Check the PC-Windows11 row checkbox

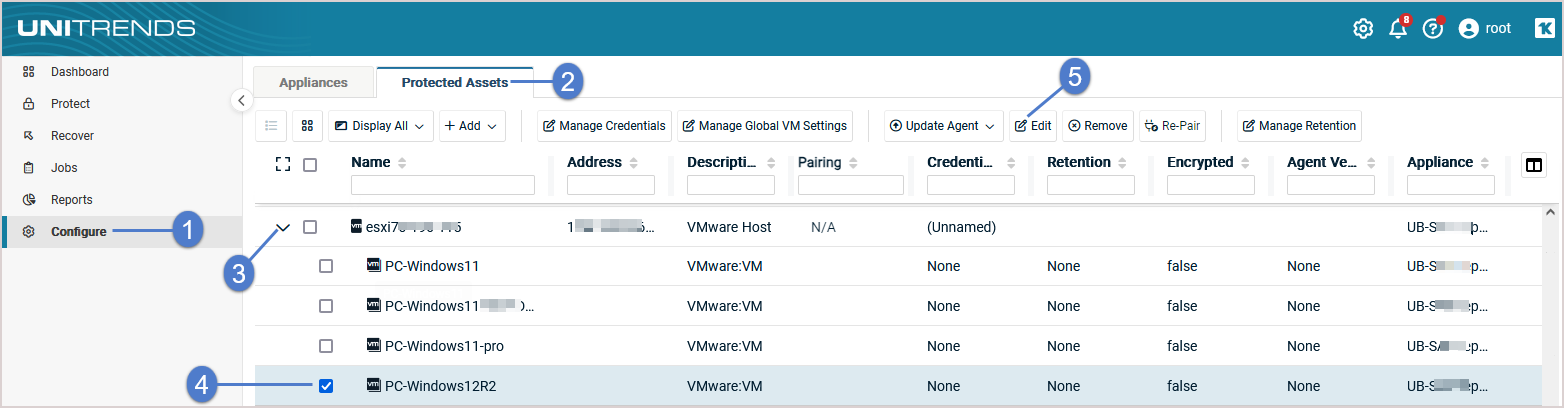(326, 266)
